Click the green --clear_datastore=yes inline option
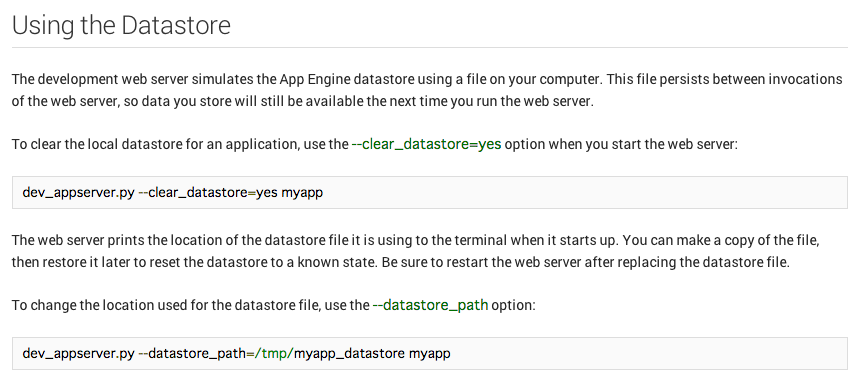Viewport: 863px width, 381px height. click(426, 144)
